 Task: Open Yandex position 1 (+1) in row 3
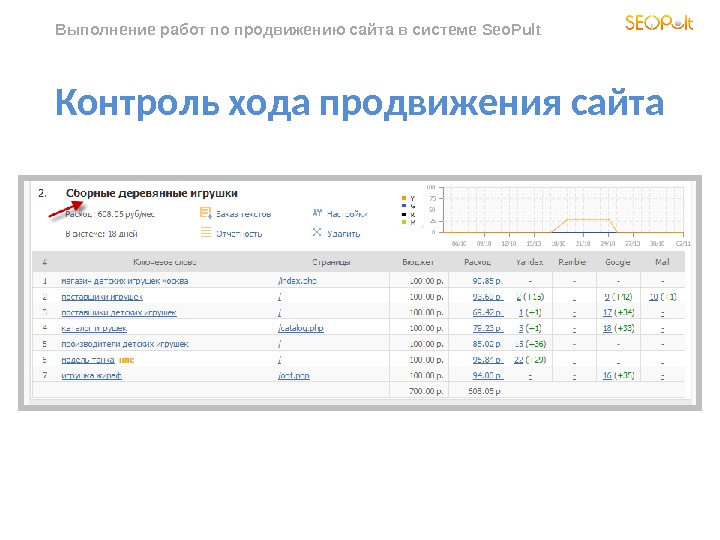point(530,313)
